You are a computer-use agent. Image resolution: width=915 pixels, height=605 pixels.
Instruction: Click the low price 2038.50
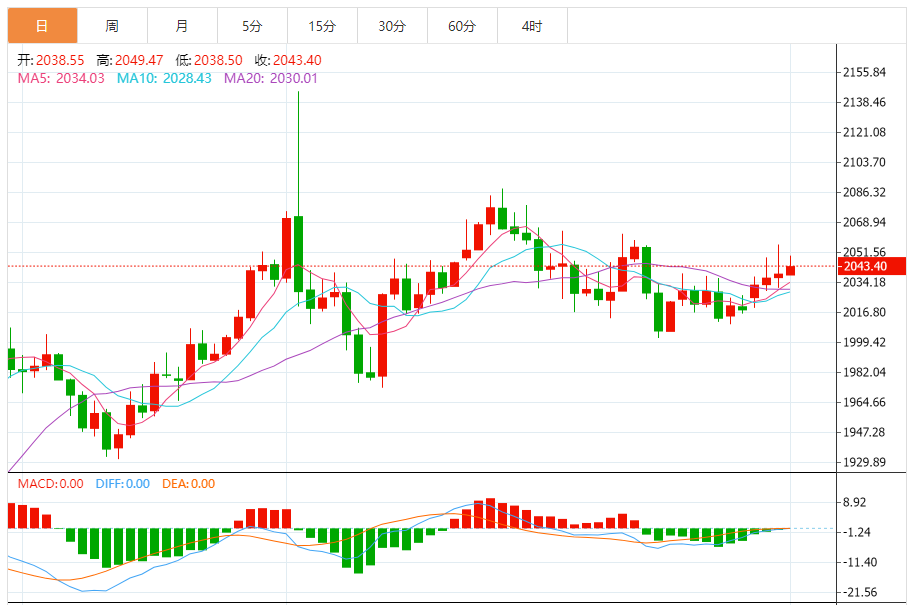click(x=218, y=60)
